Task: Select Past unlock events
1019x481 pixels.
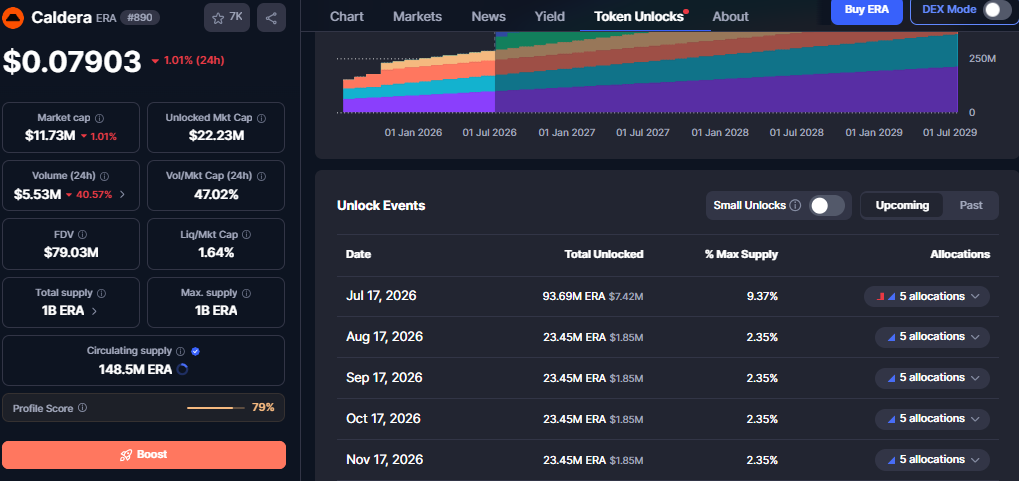Action: (971, 205)
